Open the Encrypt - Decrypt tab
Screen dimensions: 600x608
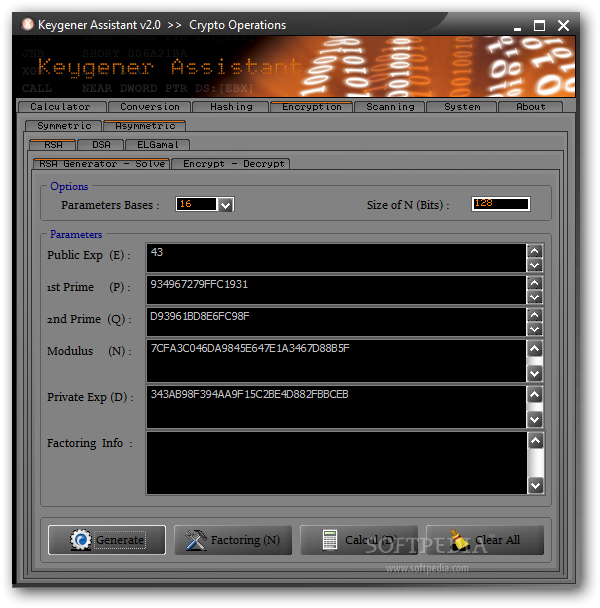(x=233, y=164)
